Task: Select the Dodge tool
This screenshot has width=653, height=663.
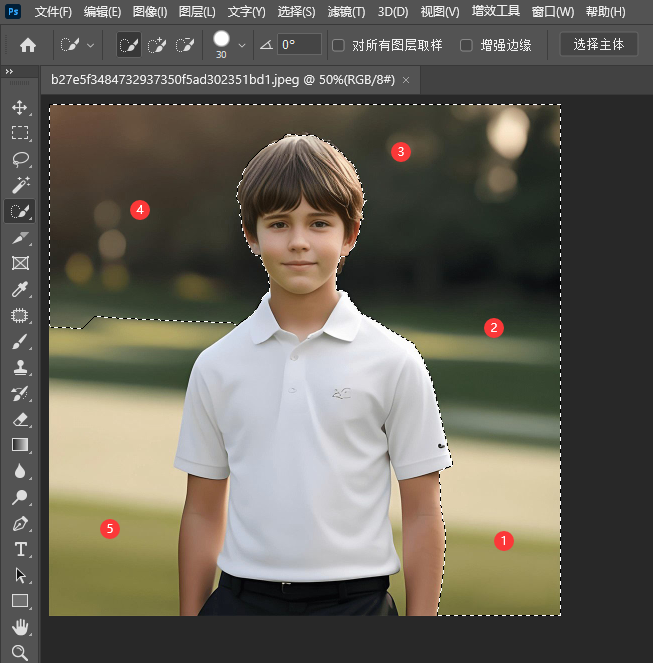Action: (20, 497)
